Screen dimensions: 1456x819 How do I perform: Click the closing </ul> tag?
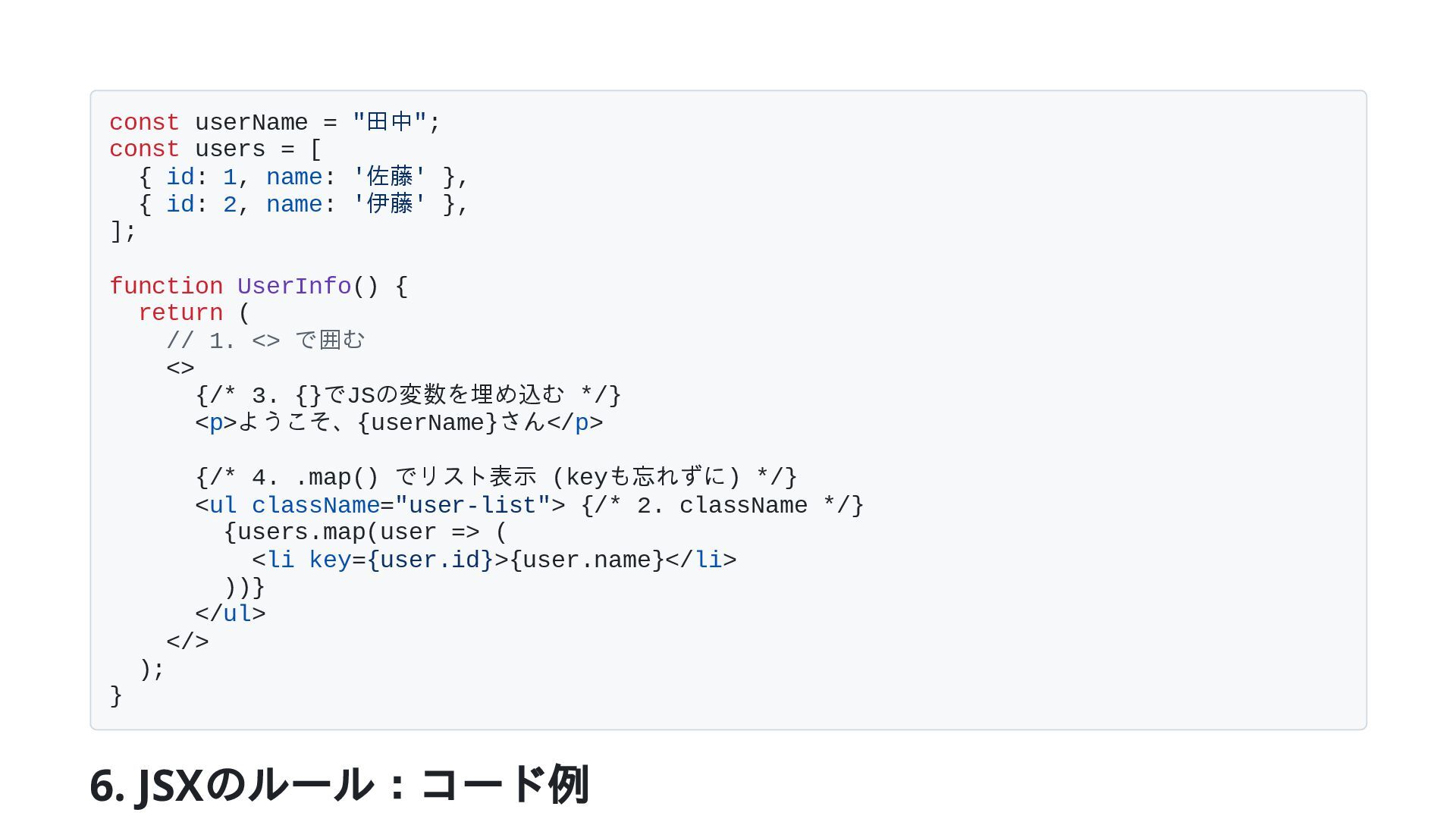(231, 613)
